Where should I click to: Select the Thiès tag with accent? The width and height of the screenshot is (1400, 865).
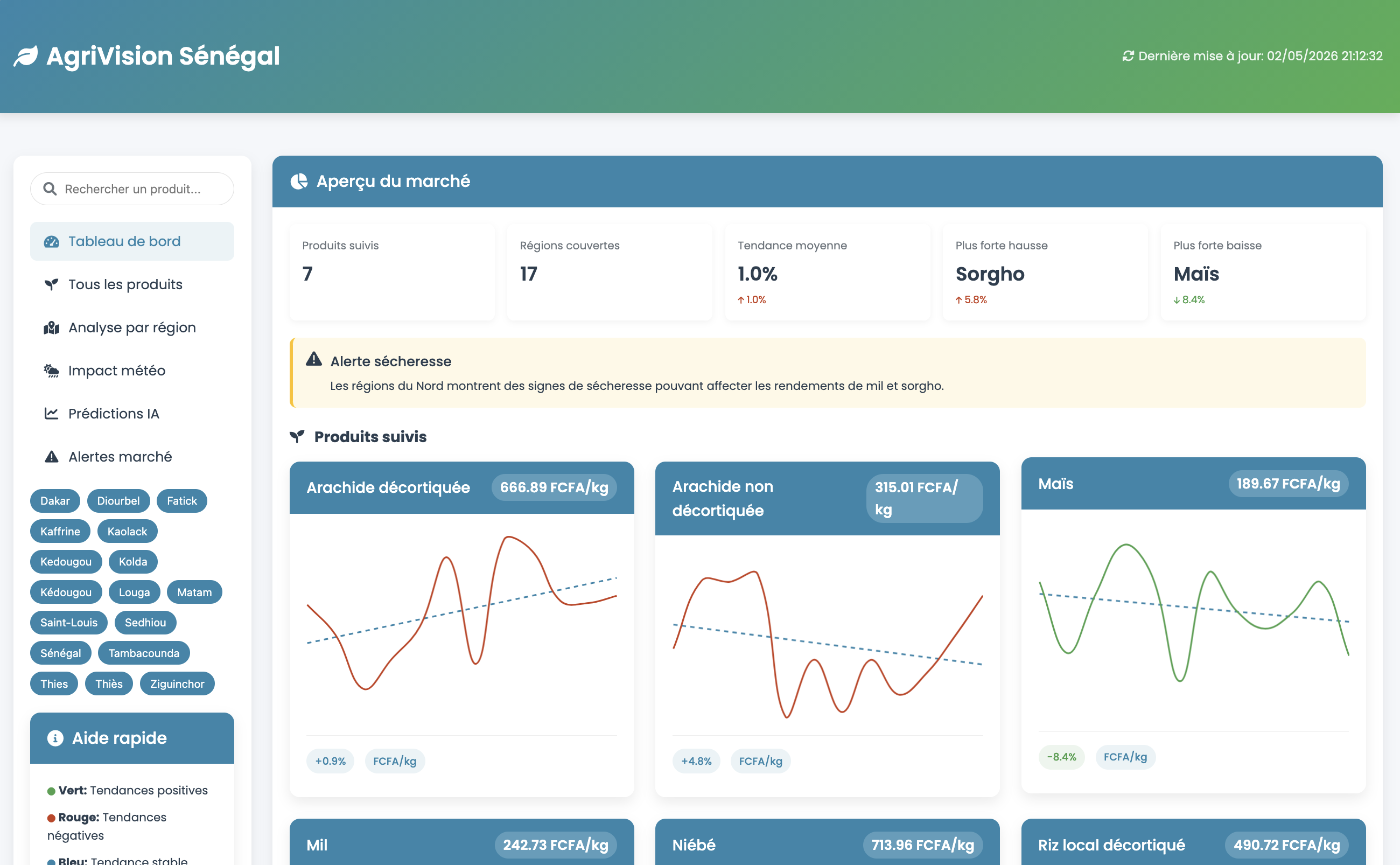[x=109, y=683]
